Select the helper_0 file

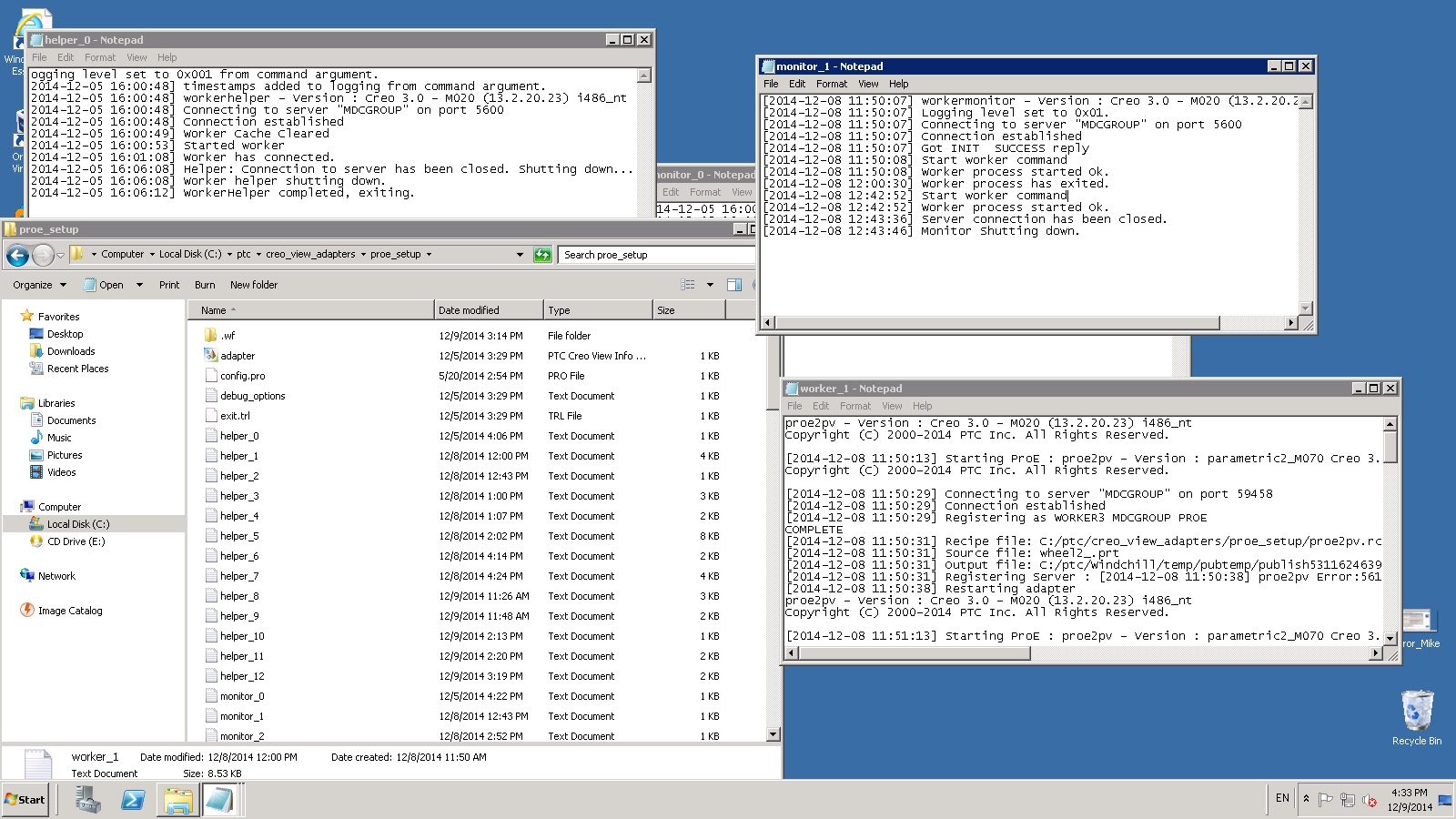[x=239, y=436]
